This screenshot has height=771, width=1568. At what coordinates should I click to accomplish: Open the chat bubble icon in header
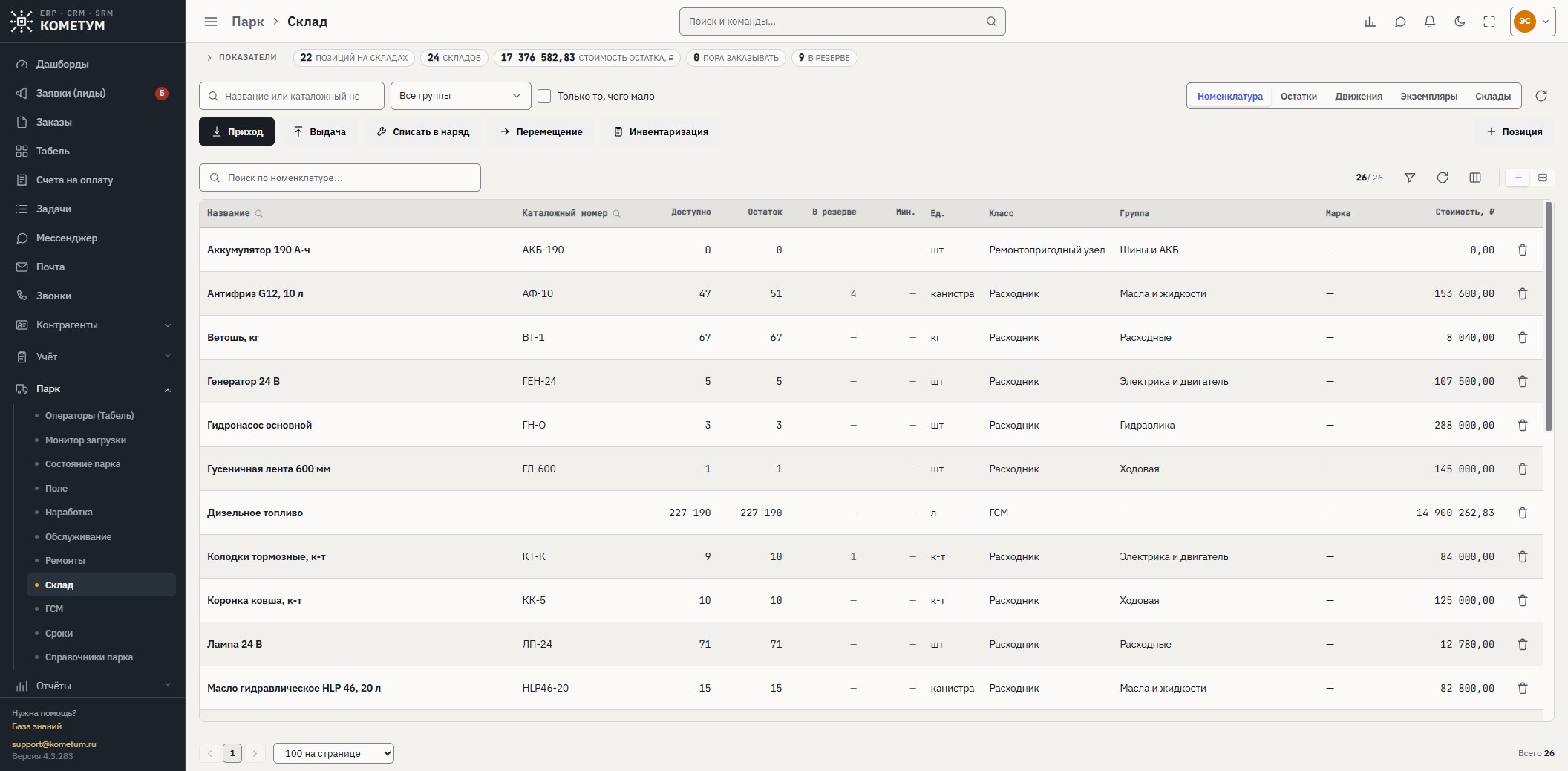tap(1400, 22)
